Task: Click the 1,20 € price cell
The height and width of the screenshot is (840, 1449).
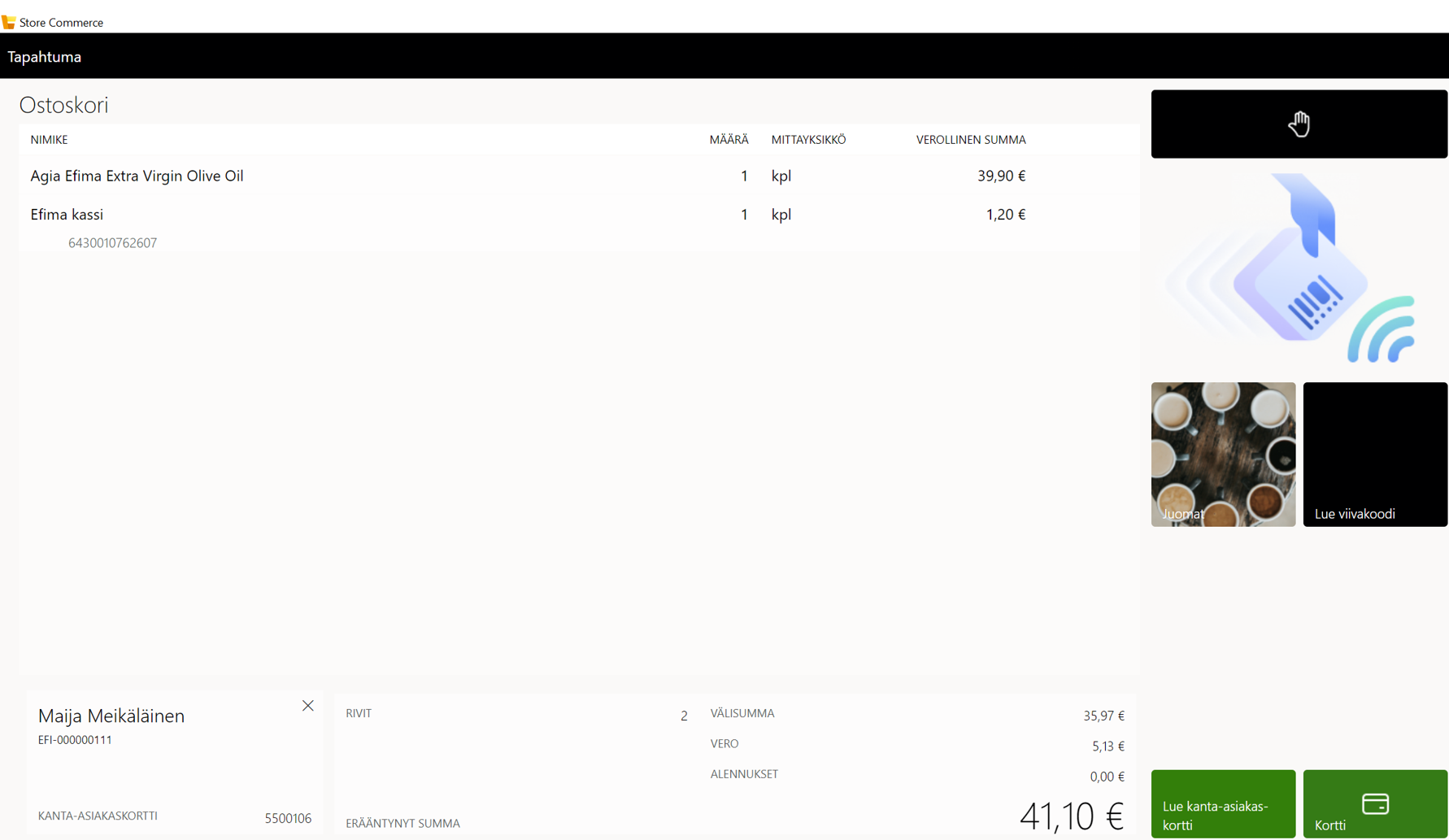Action: click(1005, 215)
